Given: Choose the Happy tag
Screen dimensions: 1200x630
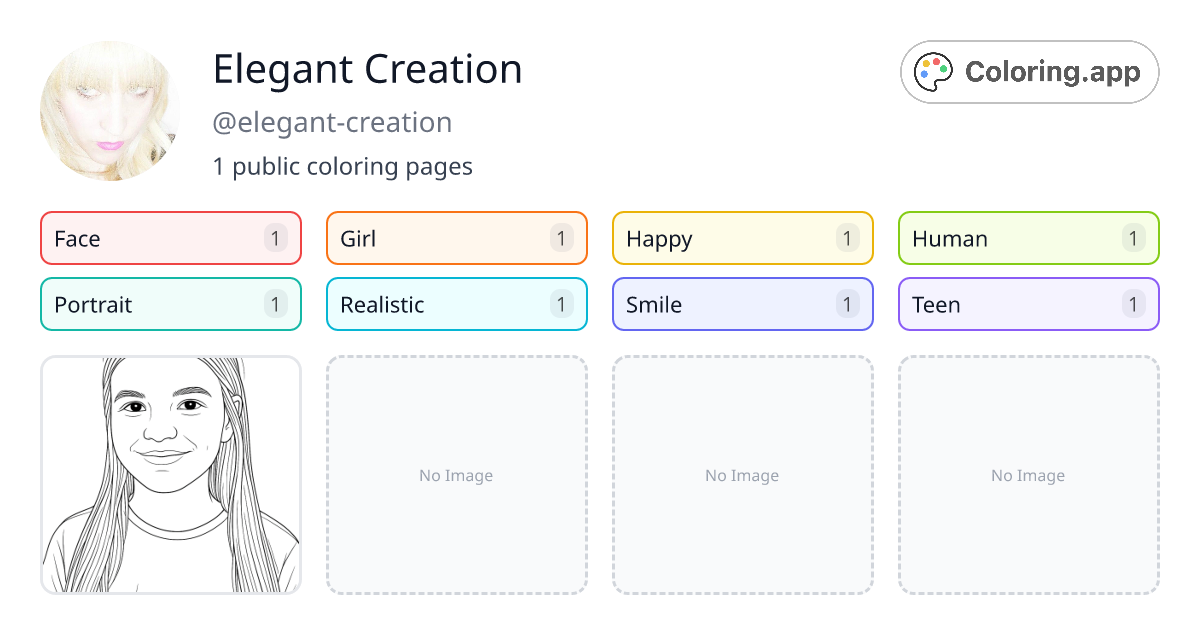Looking at the screenshot, I should [743, 238].
